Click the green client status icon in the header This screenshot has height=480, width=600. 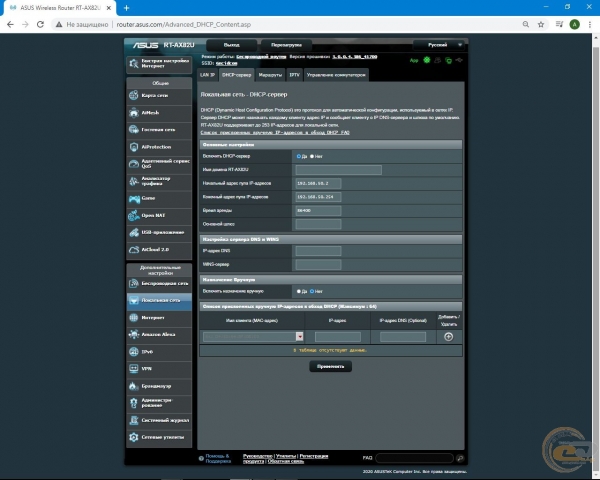coord(448,60)
